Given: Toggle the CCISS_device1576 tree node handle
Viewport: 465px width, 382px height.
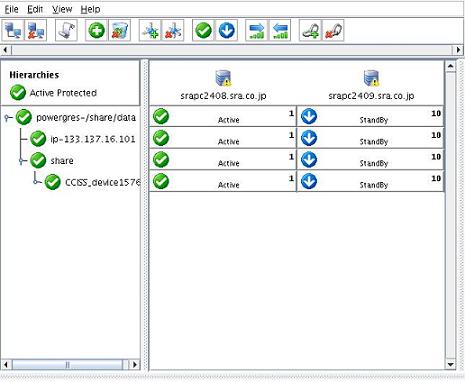Looking at the screenshot, I should pyautogui.click(x=36, y=182).
